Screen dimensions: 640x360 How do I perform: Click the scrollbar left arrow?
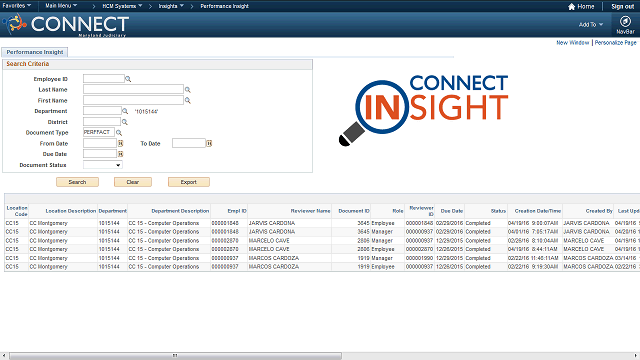(4, 356)
